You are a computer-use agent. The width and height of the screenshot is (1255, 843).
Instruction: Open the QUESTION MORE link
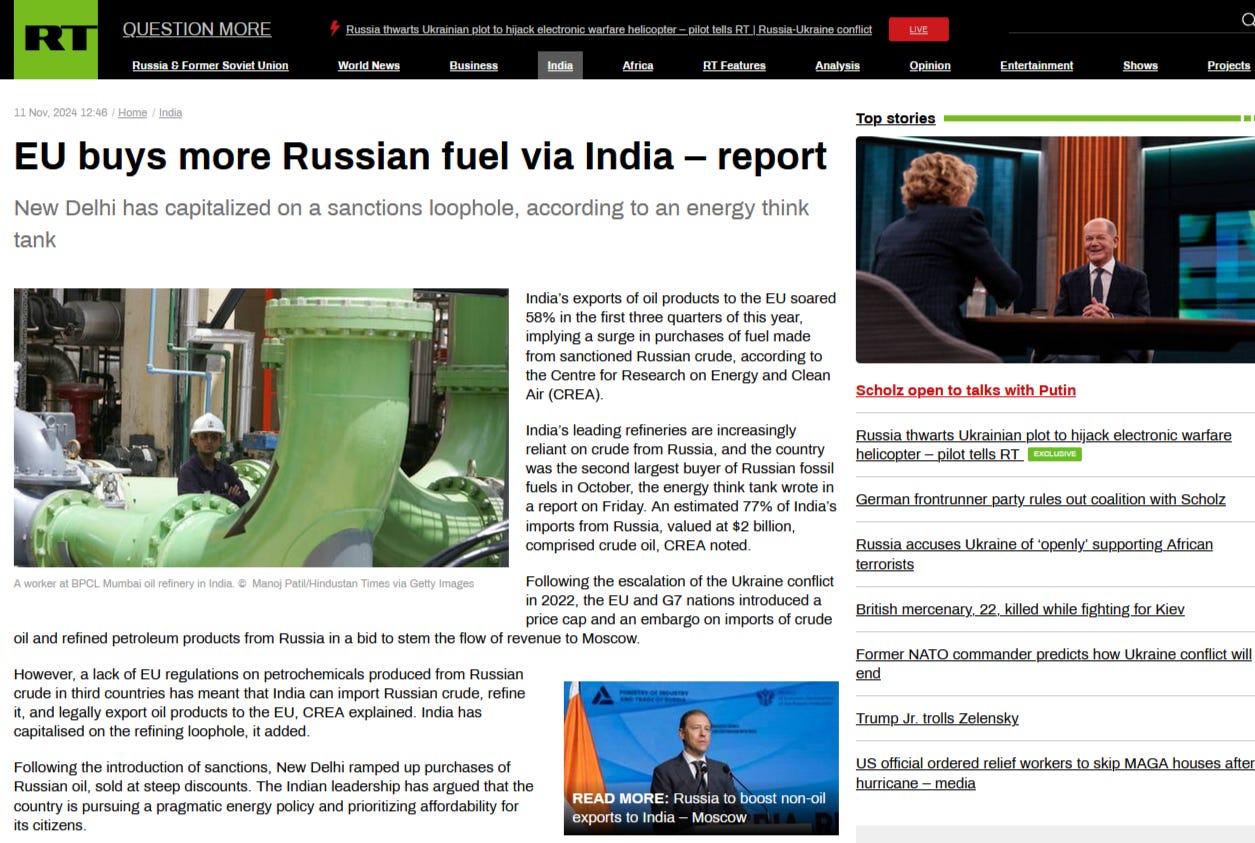(197, 29)
